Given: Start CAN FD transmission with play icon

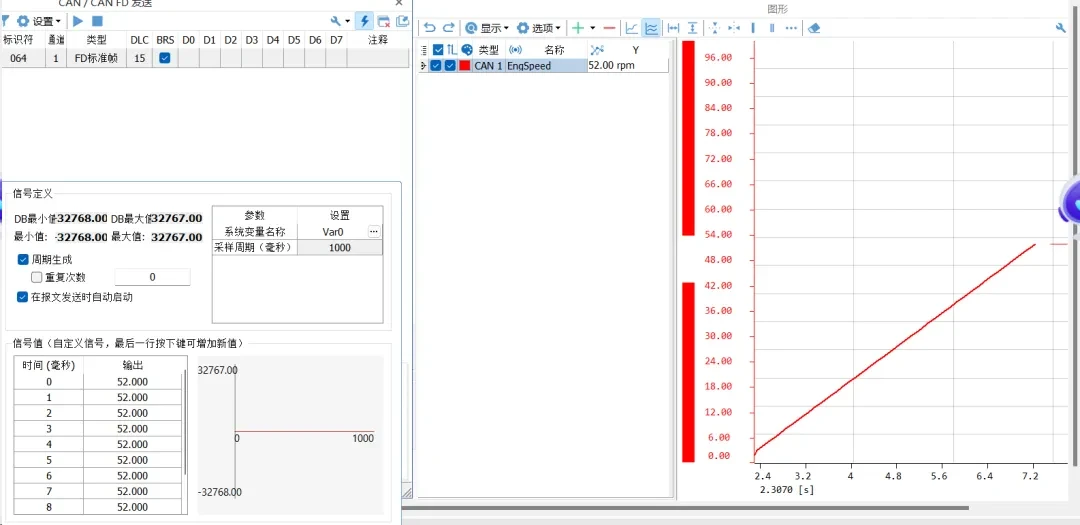Looking at the screenshot, I should coord(78,21).
